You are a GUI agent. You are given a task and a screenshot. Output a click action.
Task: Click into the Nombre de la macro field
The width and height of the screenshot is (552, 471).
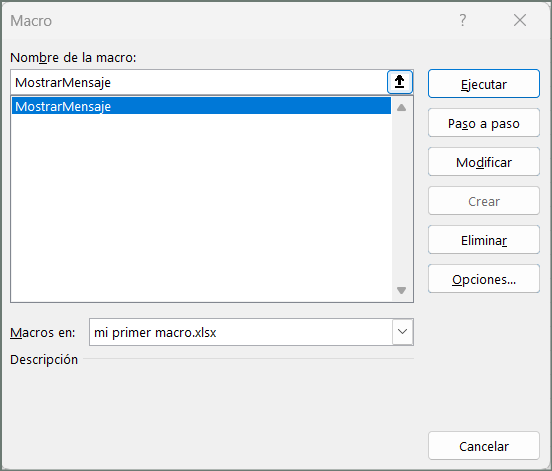(199, 82)
